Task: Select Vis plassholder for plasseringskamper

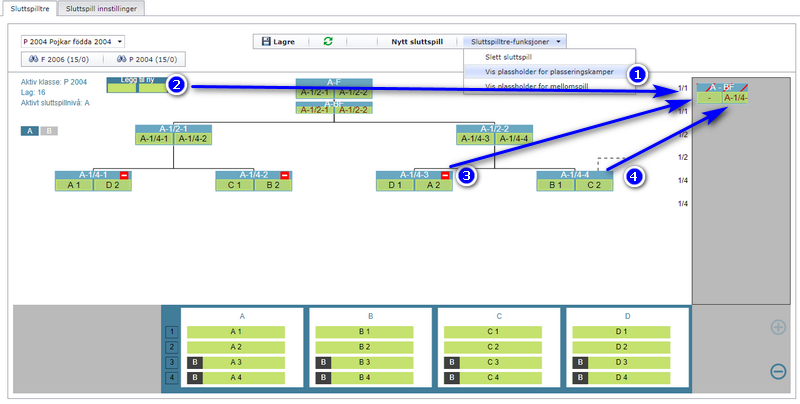Action: pyautogui.click(x=549, y=72)
